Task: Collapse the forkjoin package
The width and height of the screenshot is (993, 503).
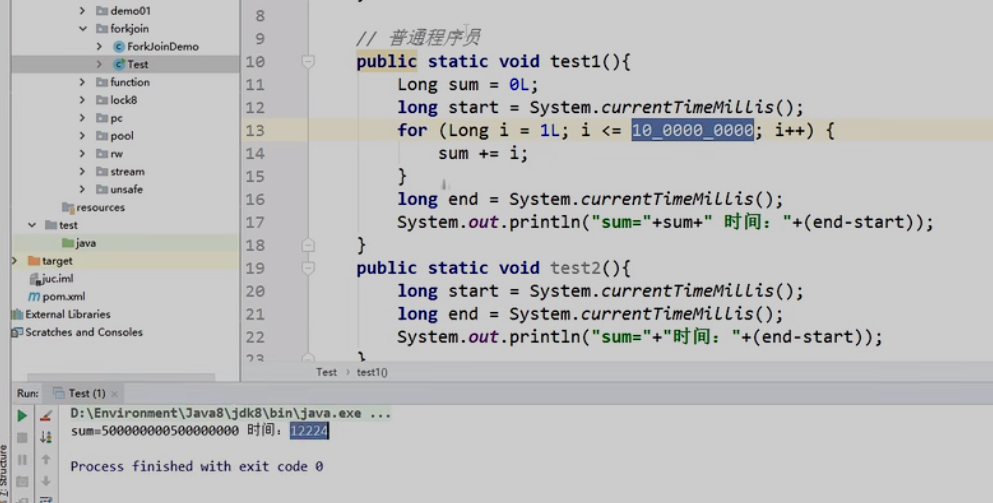Action: point(82,29)
